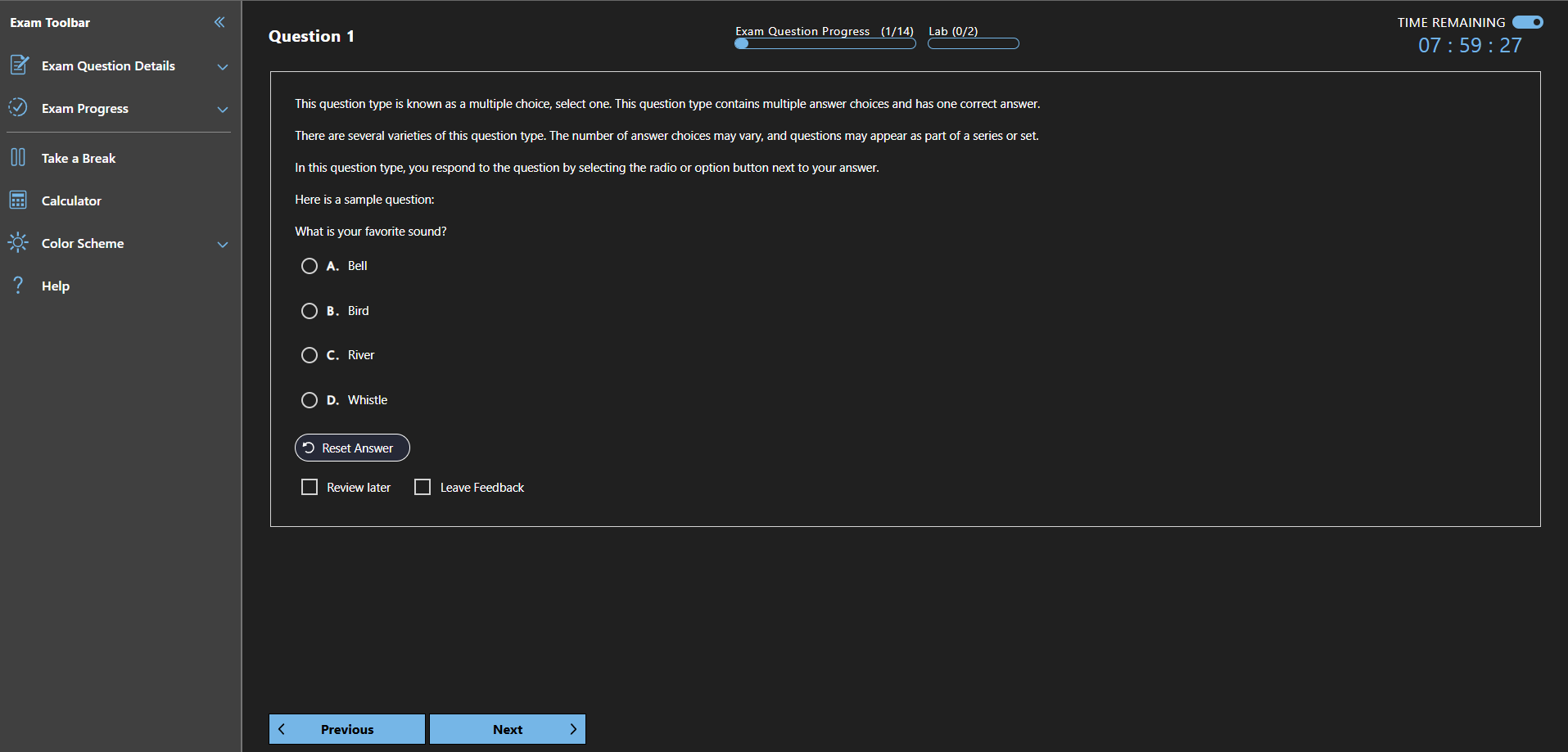The image size is (1568, 752).
Task: Enable the Leave Feedback checkbox
Action: pyautogui.click(x=423, y=486)
